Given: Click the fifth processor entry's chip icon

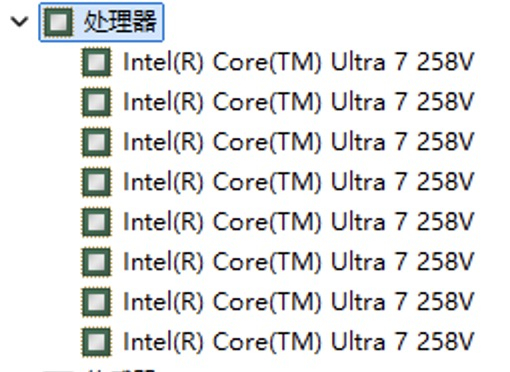Looking at the screenshot, I should click(96, 222).
